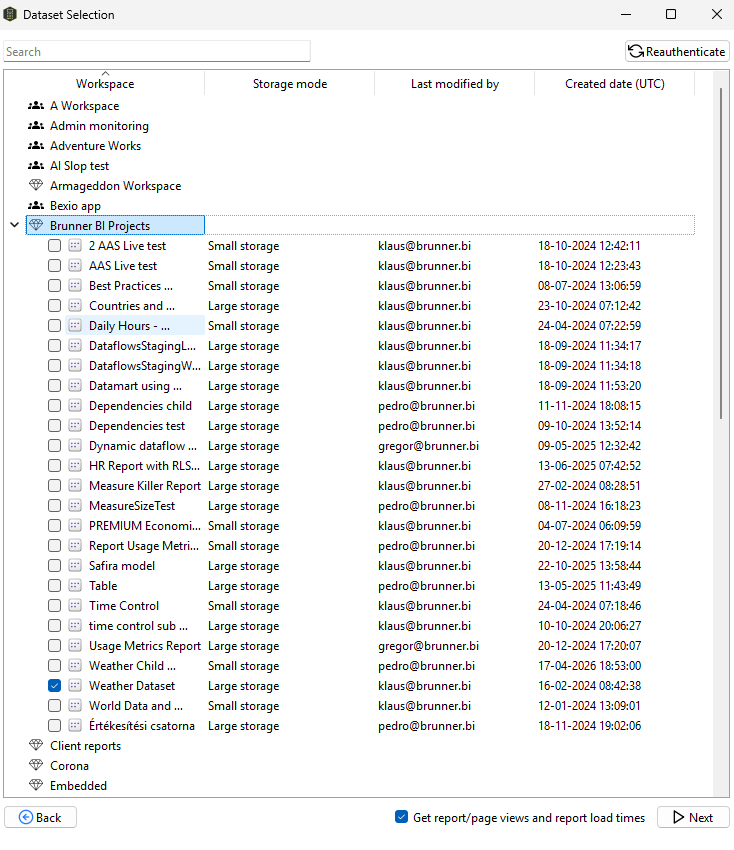
Task: Click the dataset icon of Daily Hours row
Action: coord(75,325)
